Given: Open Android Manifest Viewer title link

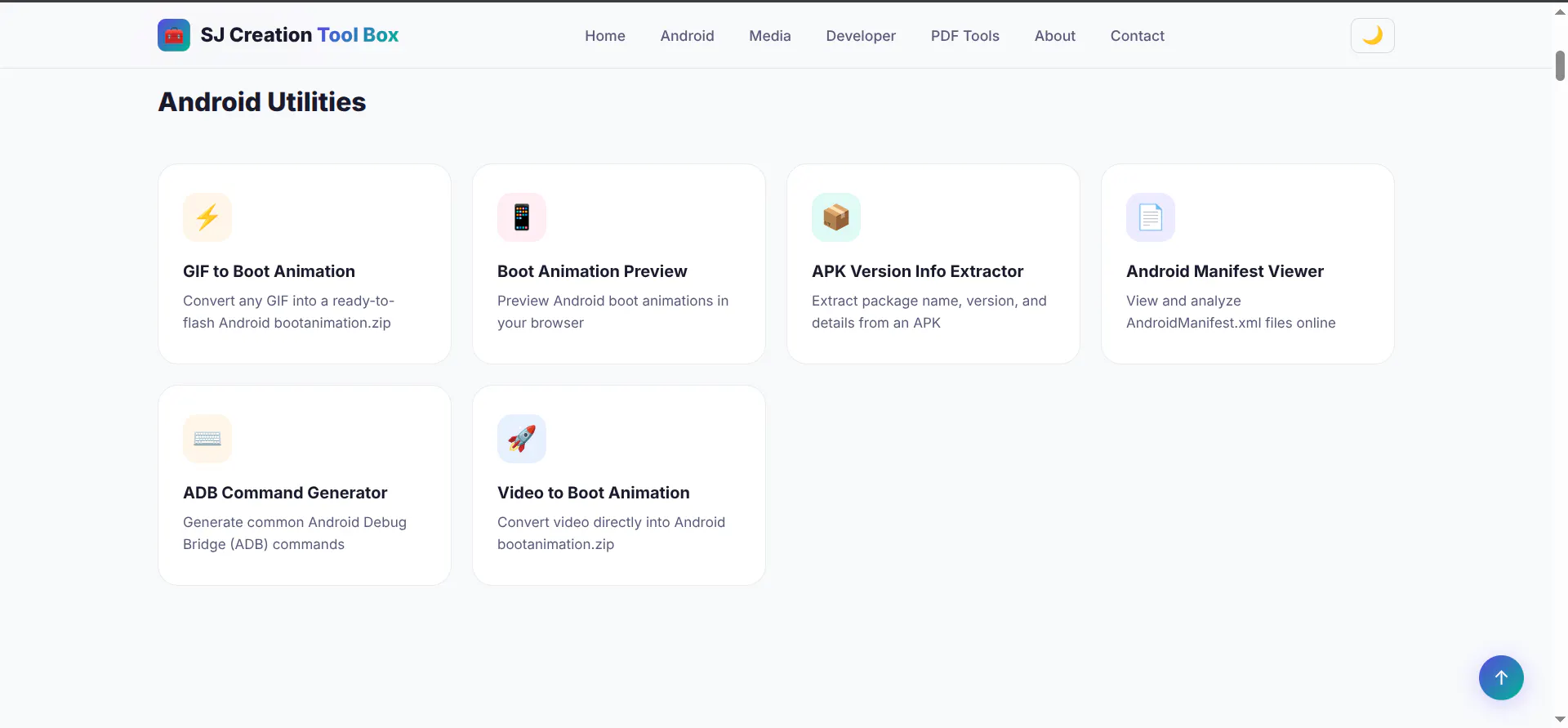Looking at the screenshot, I should 1225,271.
